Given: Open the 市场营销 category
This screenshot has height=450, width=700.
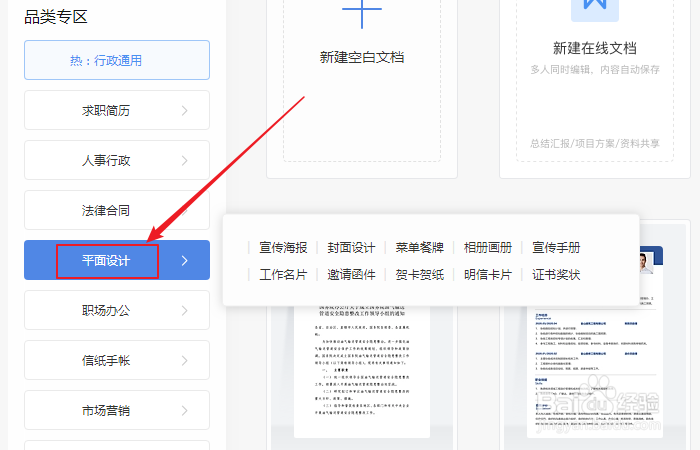Looking at the screenshot, I should tap(117, 410).
